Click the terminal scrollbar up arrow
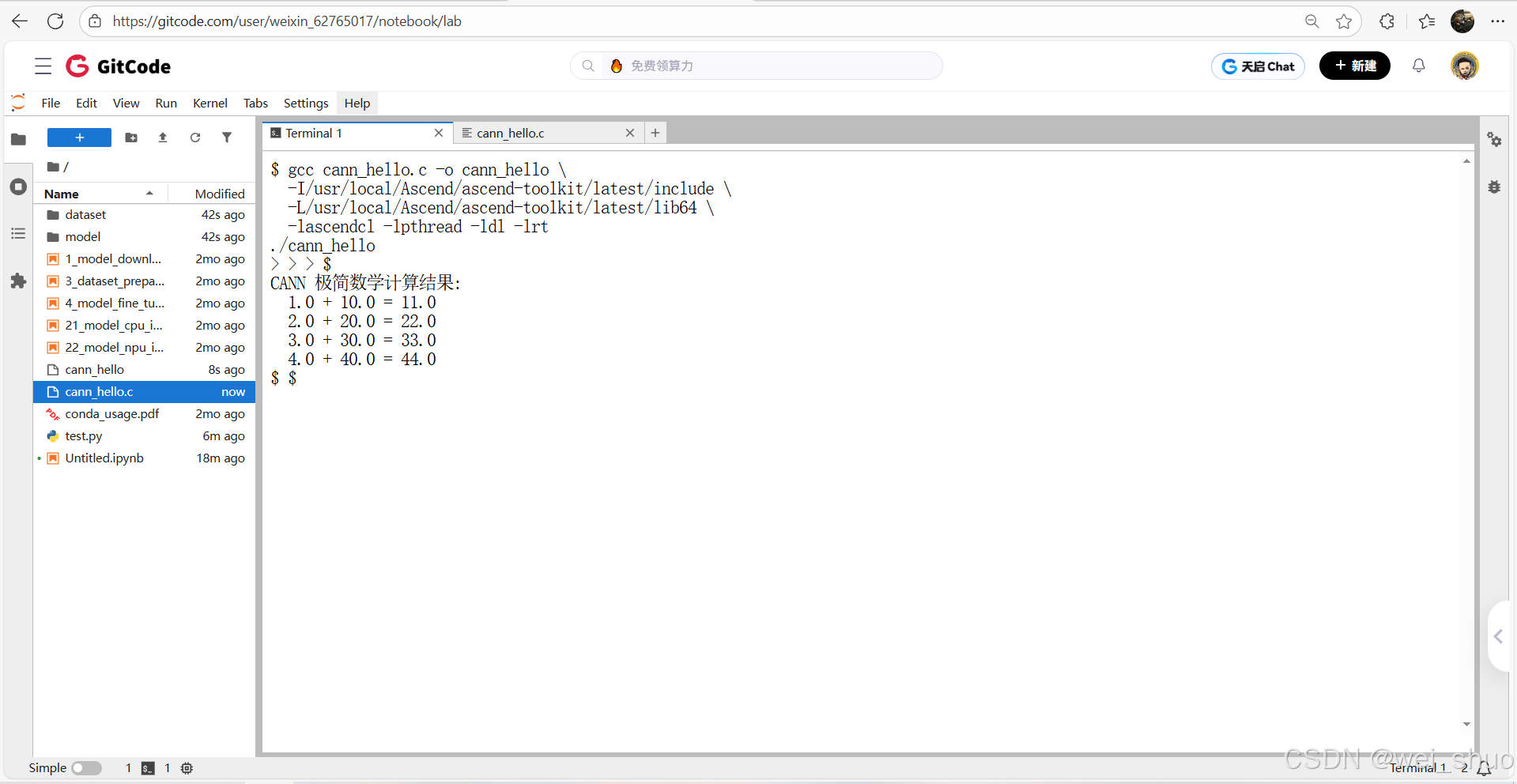1517x784 pixels. point(1466,161)
